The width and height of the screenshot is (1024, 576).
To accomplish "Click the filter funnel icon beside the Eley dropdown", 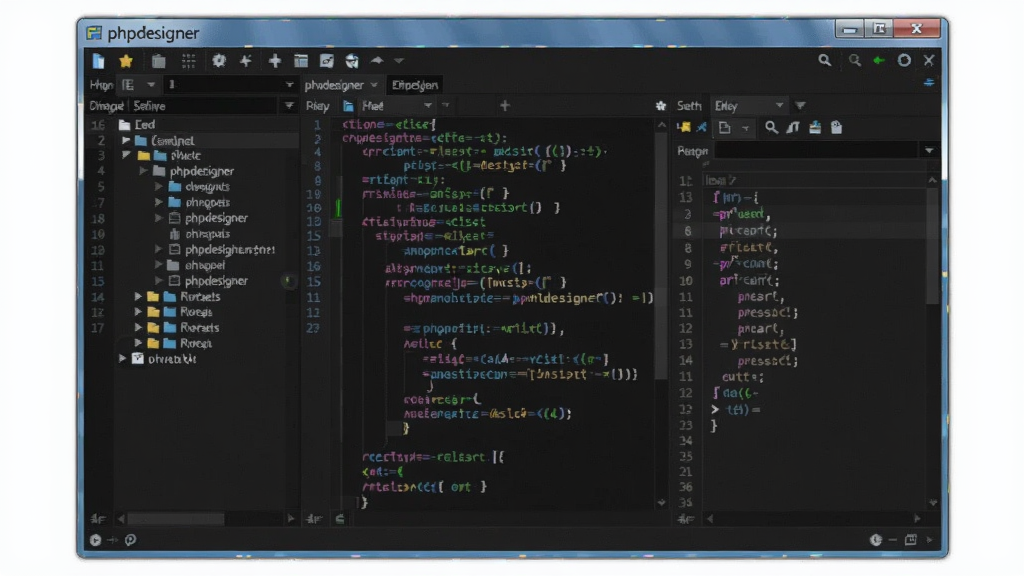I will (800, 106).
